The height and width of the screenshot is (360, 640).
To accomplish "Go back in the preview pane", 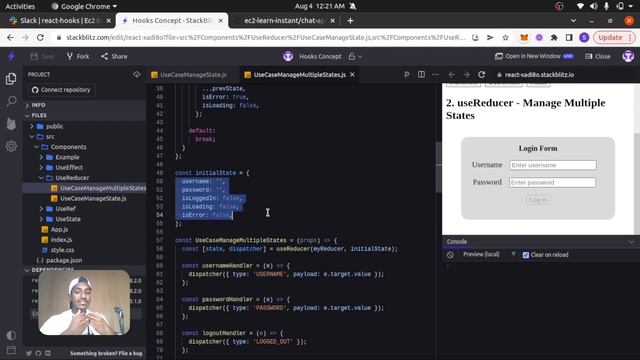I will pyautogui.click(x=451, y=75).
